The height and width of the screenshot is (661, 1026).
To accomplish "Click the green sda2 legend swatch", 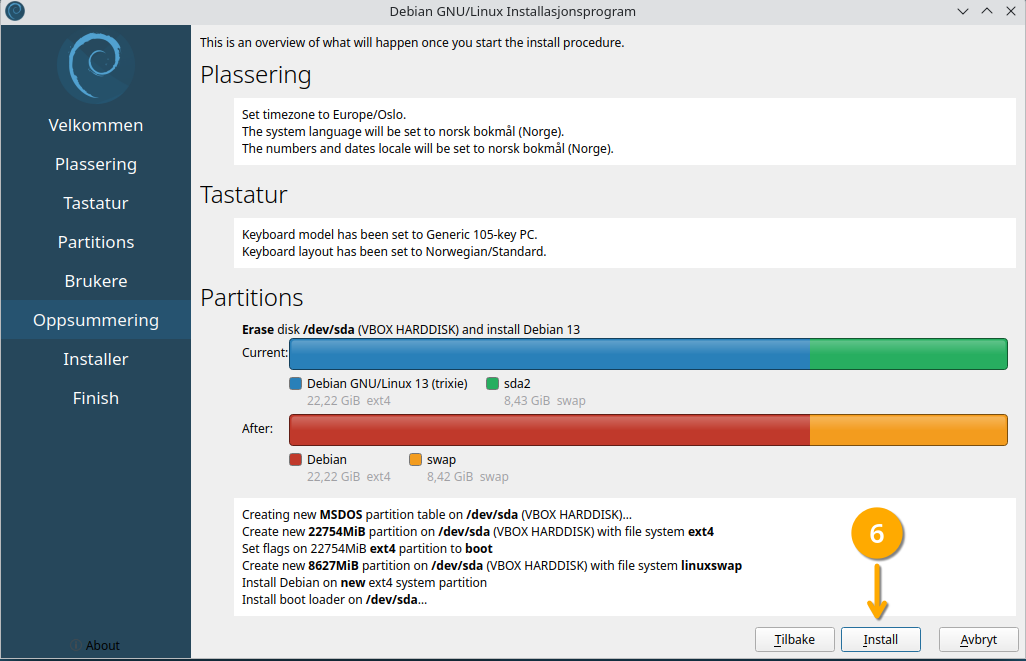I will point(493,384).
